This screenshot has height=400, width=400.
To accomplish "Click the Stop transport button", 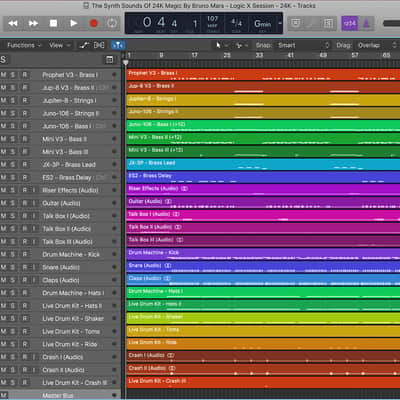I will pyautogui.click(x=53, y=23).
